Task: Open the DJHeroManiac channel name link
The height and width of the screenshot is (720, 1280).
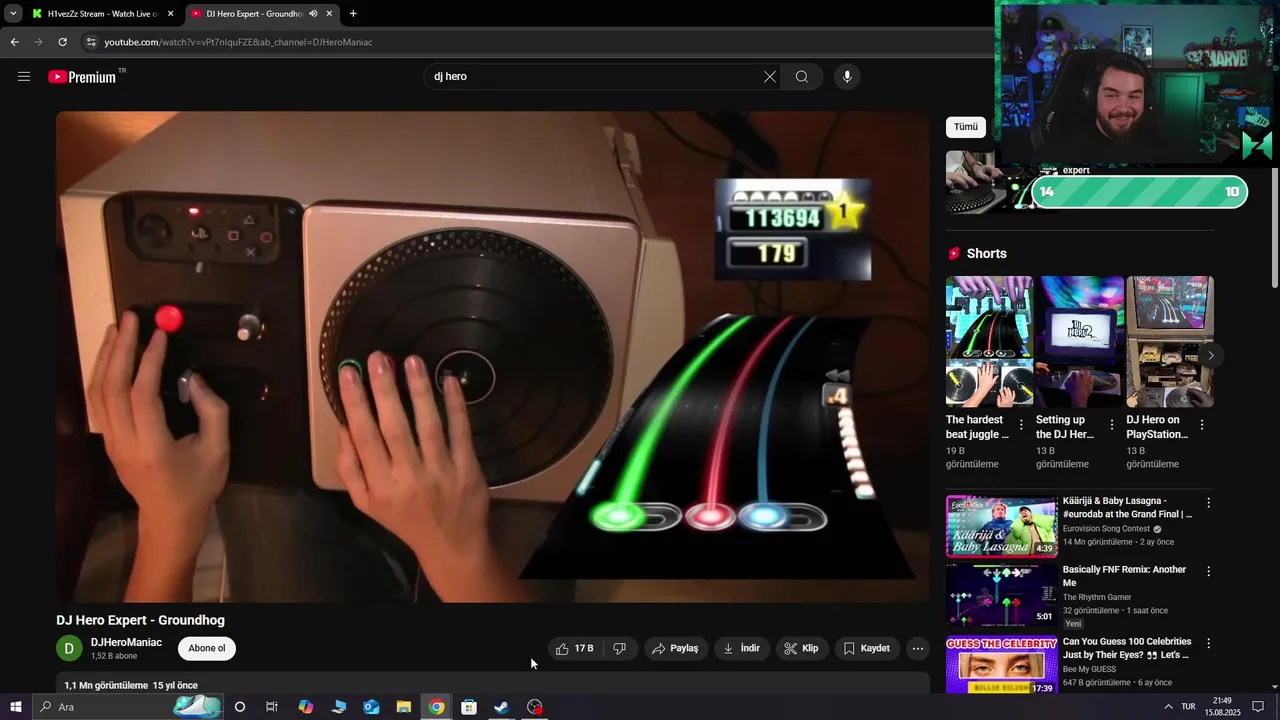Action: tap(126, 642)
